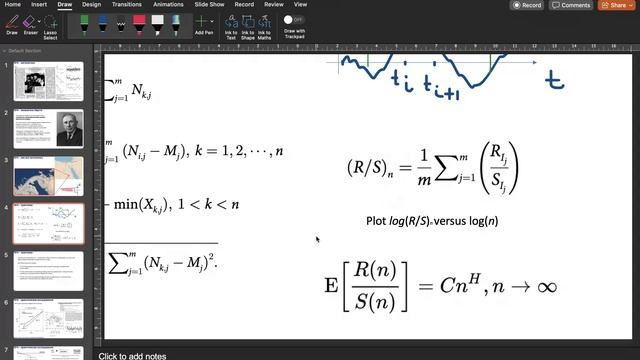Choose the red marker pen

tap(139, 25)
